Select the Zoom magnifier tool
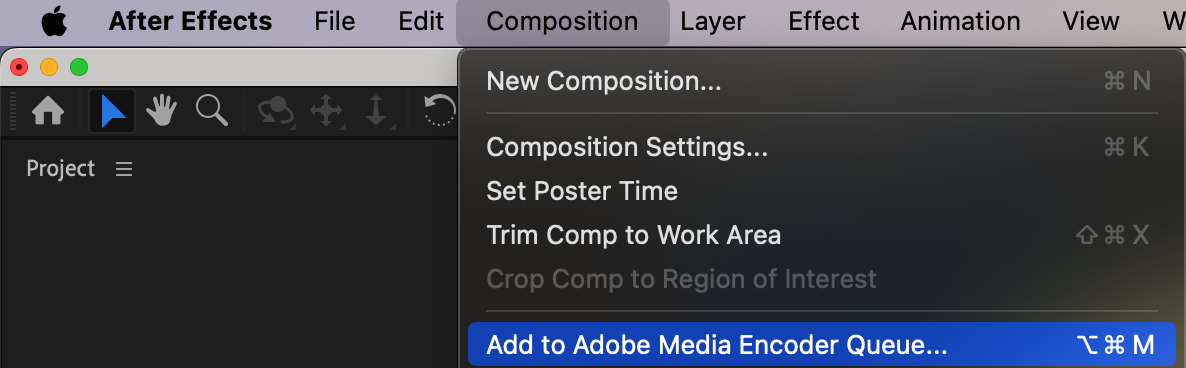The width and height of the screenshot is (1186, 368). point(211,110)
